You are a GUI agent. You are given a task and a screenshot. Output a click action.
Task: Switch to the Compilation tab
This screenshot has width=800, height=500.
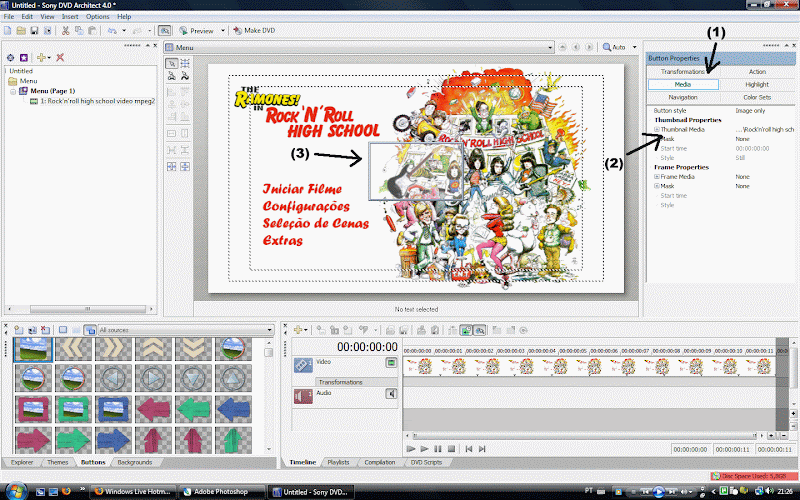[380, 462]
